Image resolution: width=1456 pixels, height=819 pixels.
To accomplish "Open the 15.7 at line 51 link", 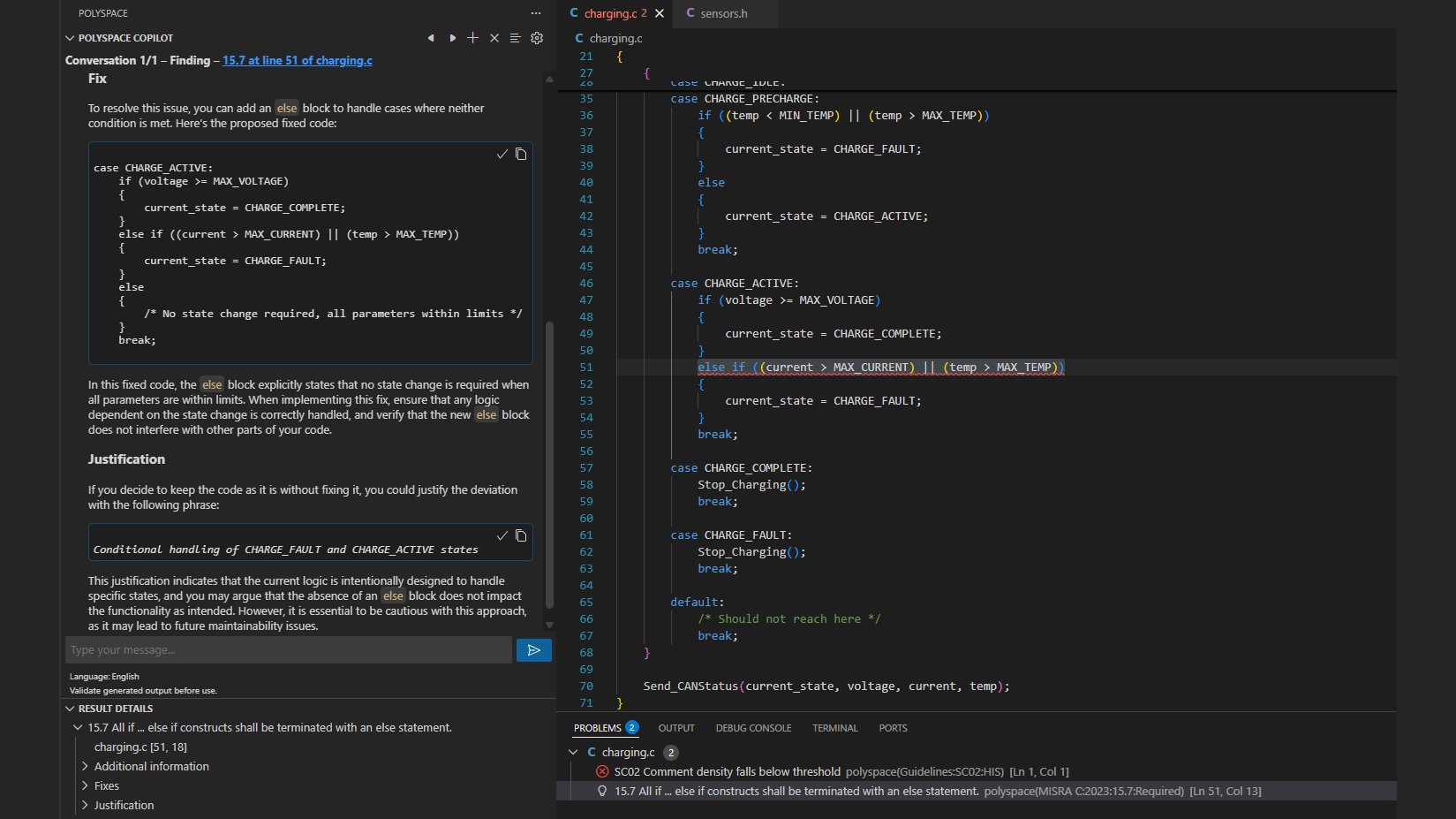I will [x=297, y=61].
